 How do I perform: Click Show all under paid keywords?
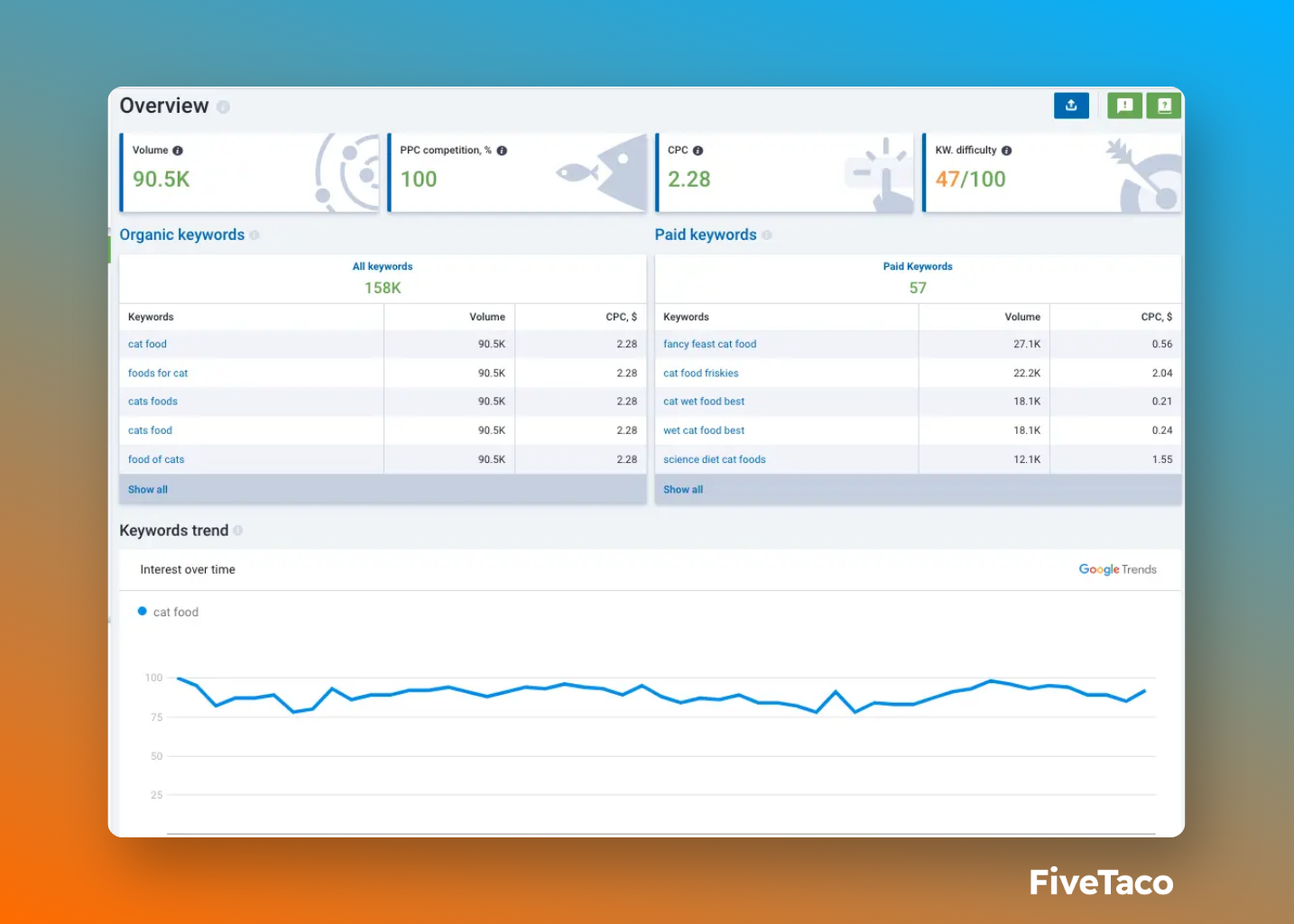click(x=683, y=489)
